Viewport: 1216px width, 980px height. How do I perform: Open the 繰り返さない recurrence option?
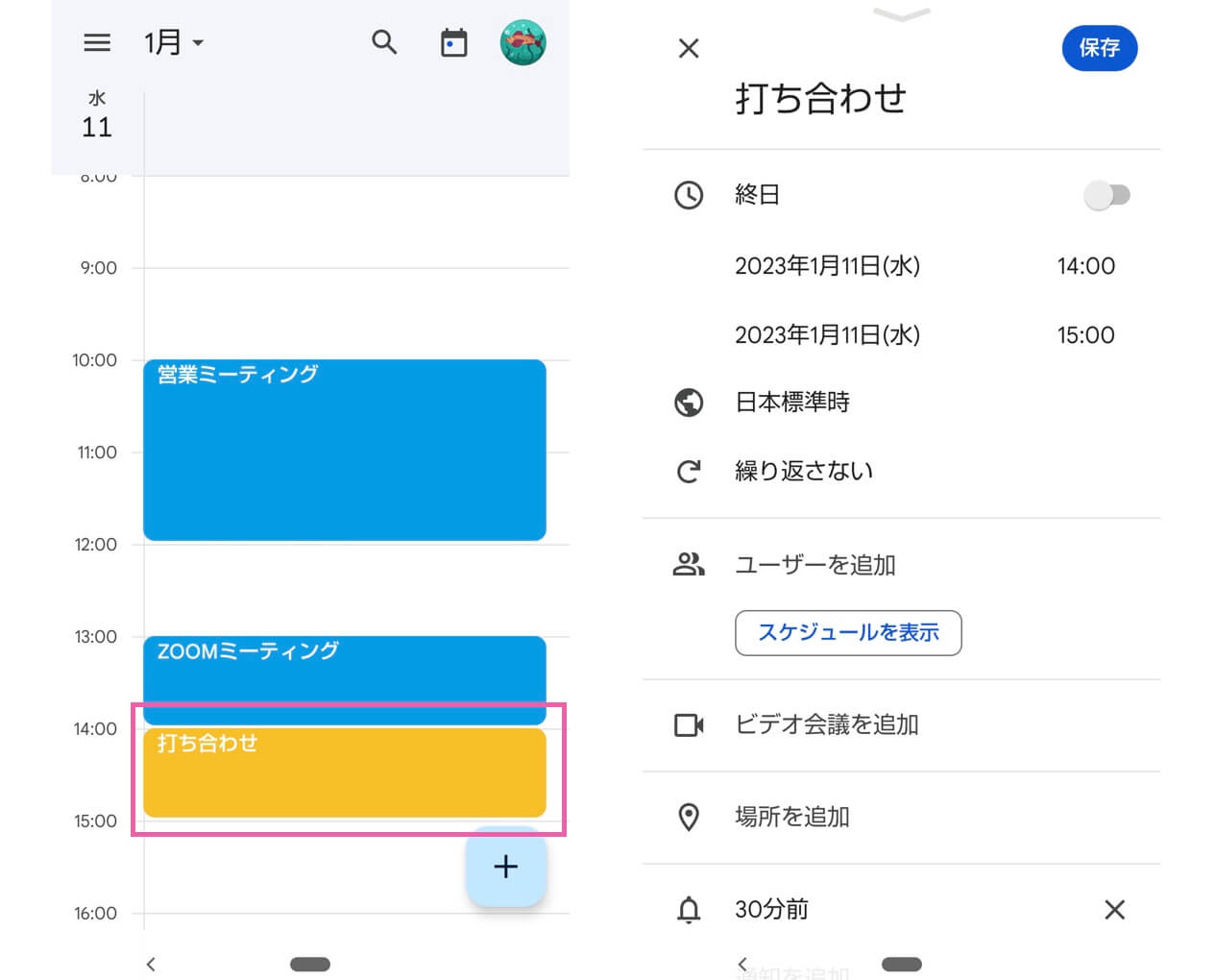click(804, 471)
